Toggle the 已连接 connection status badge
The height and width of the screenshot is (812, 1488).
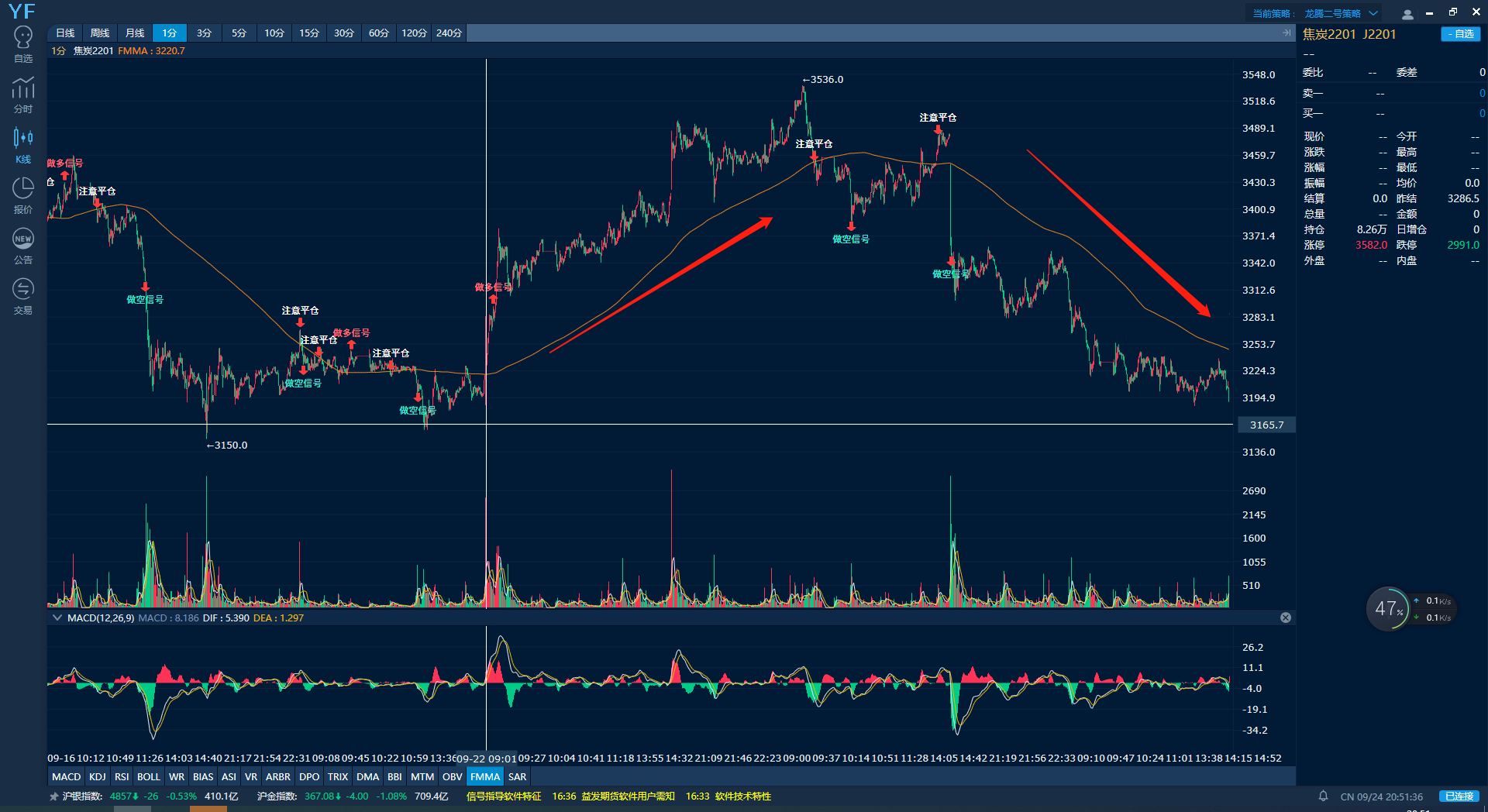coord(1459,796)
